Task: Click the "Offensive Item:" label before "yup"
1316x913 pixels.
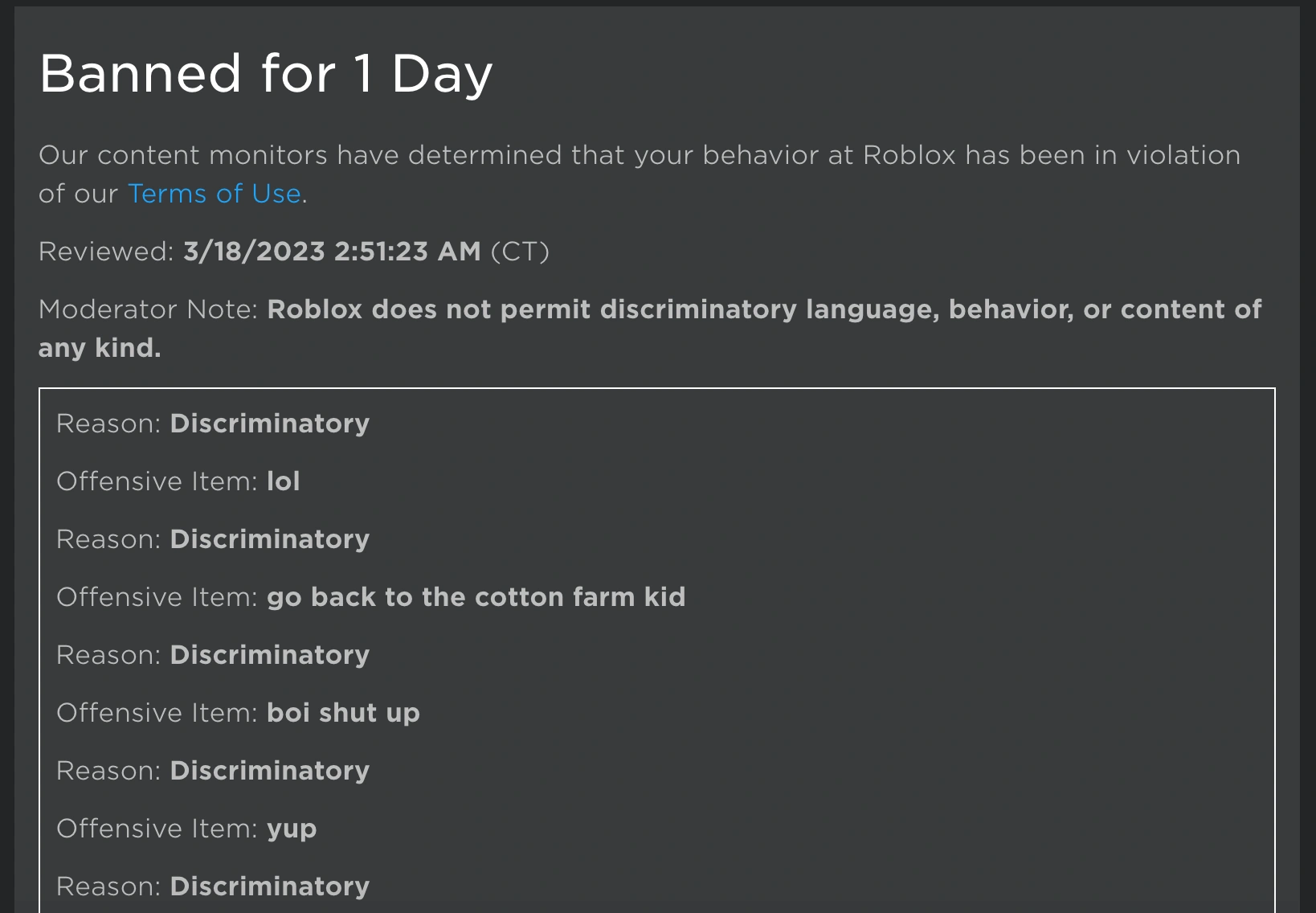Action: [x=157, y=829]
